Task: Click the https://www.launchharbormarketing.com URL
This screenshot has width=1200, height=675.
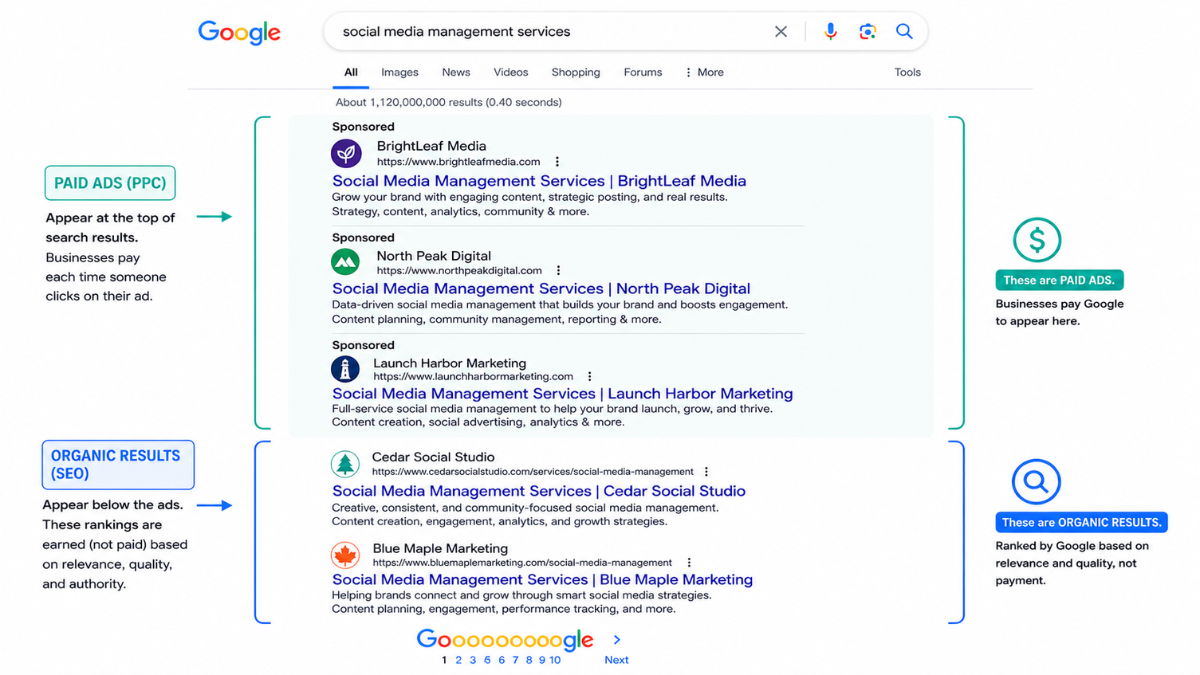Action: (x=473, y=377)
